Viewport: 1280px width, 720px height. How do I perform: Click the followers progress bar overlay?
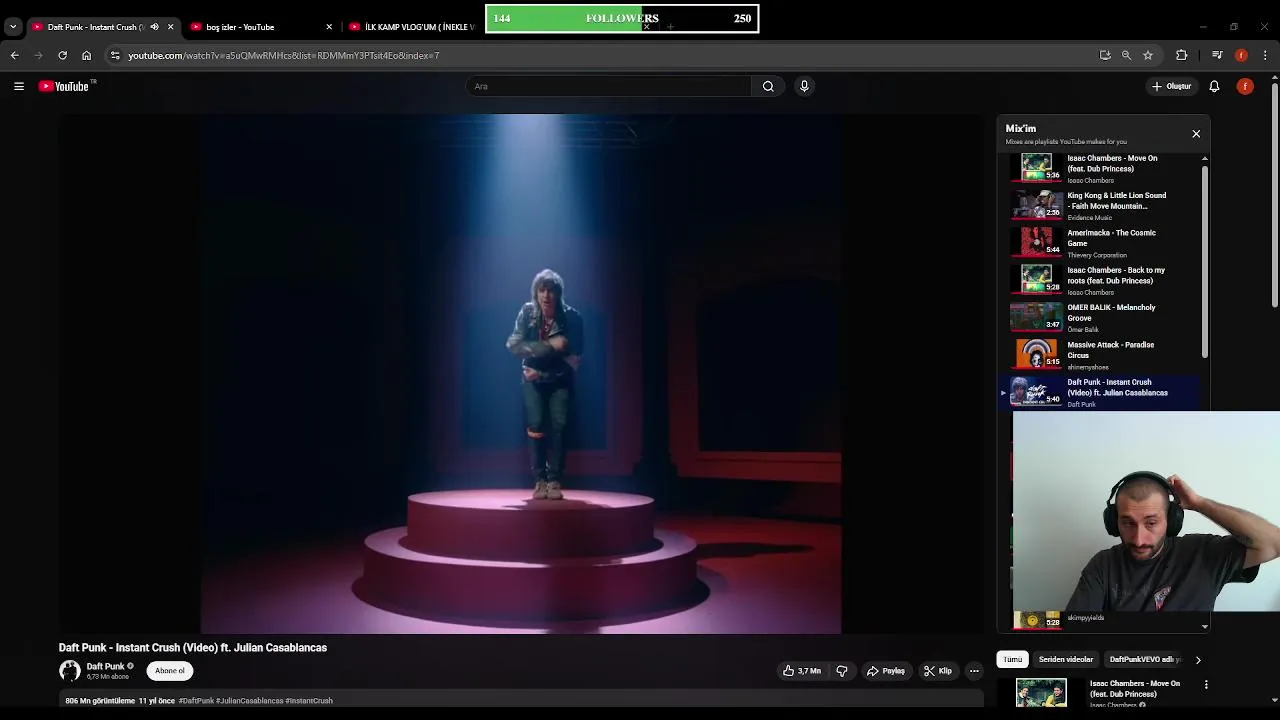tap(622, 18)
